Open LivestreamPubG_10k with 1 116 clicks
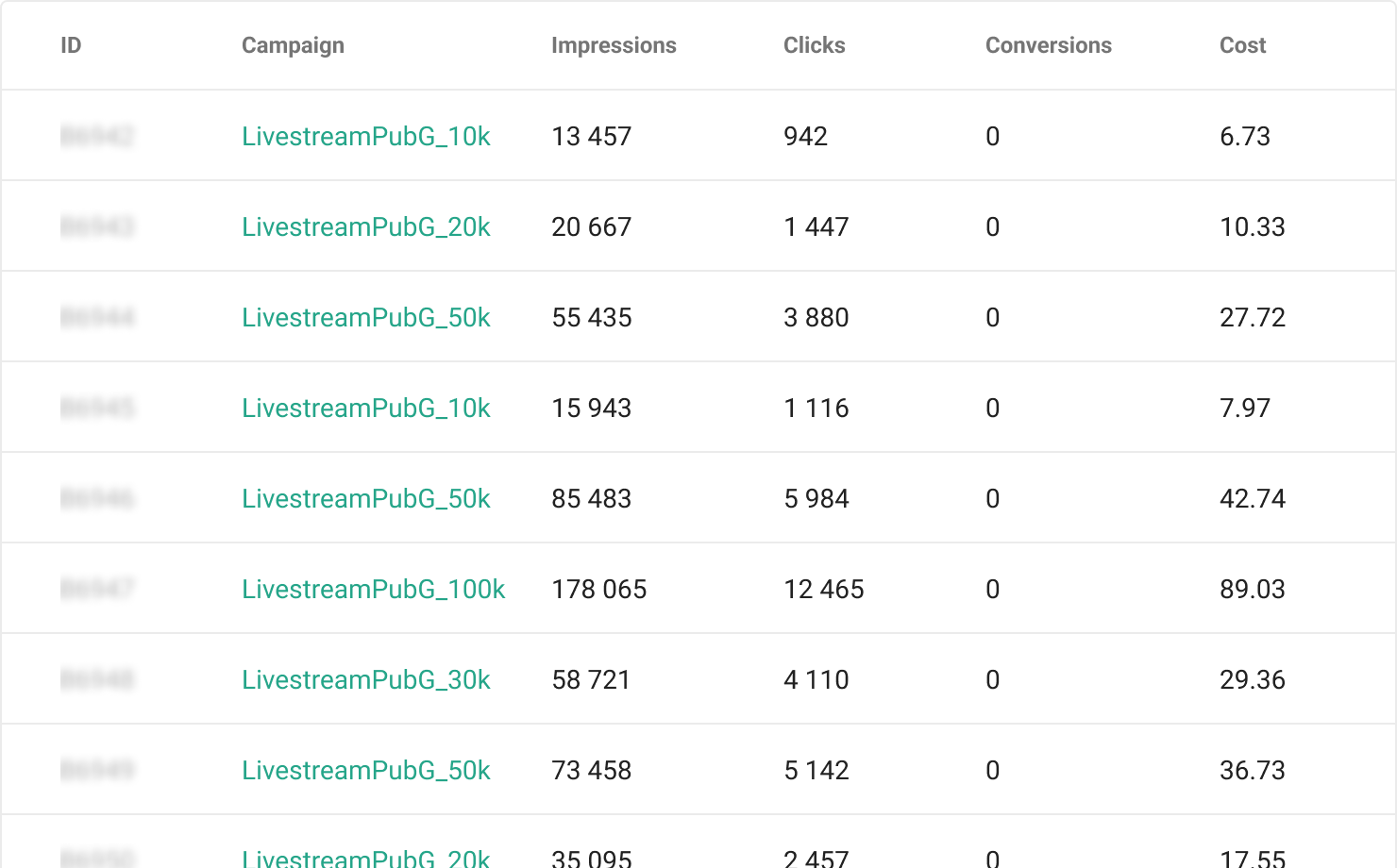Viewport: 1397px width, 868px height. coord(366,408)
